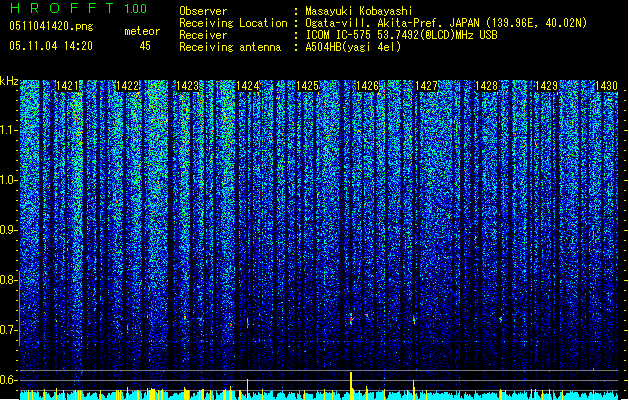Click the meteor count value 45

[x=145, y=46]
